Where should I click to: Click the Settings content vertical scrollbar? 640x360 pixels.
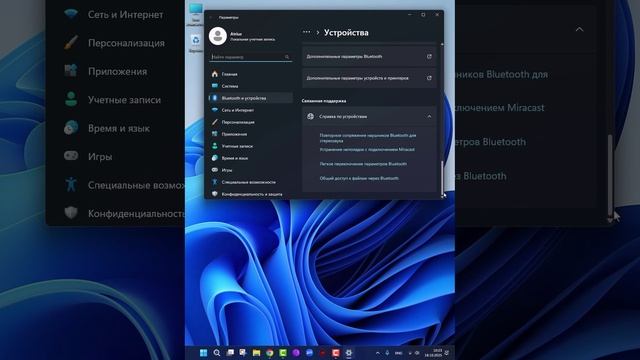pyautogui.click(x=442, y=178)
